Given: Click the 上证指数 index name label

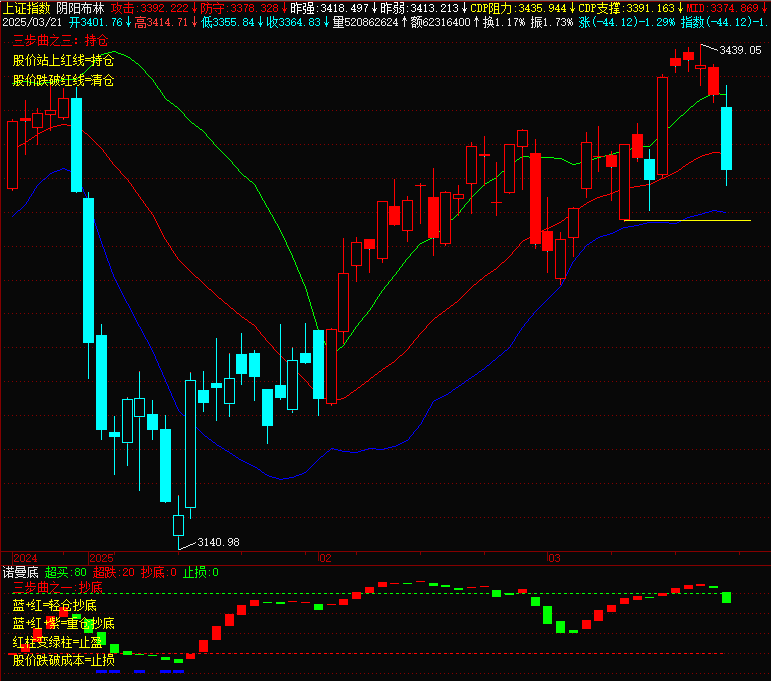Looking at the screenshot, I should click(27, 7).
